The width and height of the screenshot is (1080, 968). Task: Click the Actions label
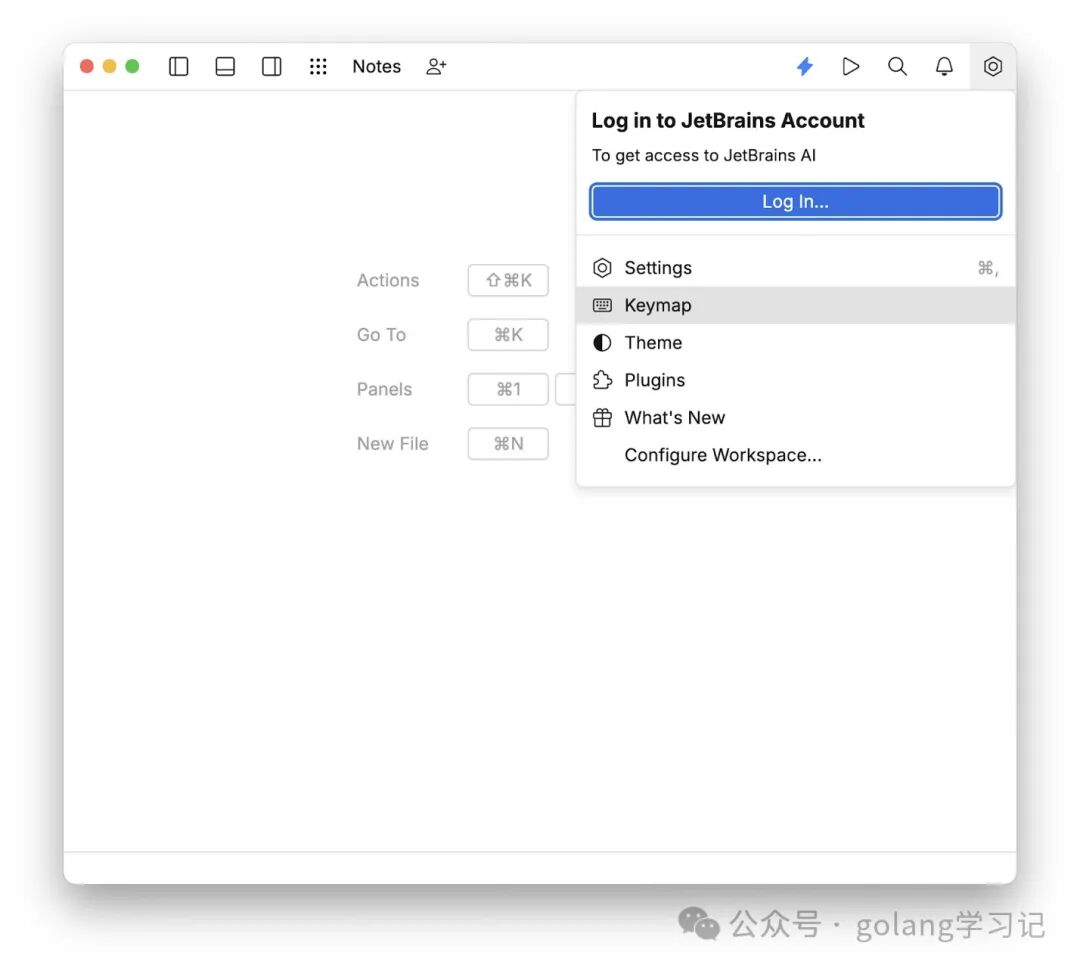pyautogui.click(x=388, y=280)
